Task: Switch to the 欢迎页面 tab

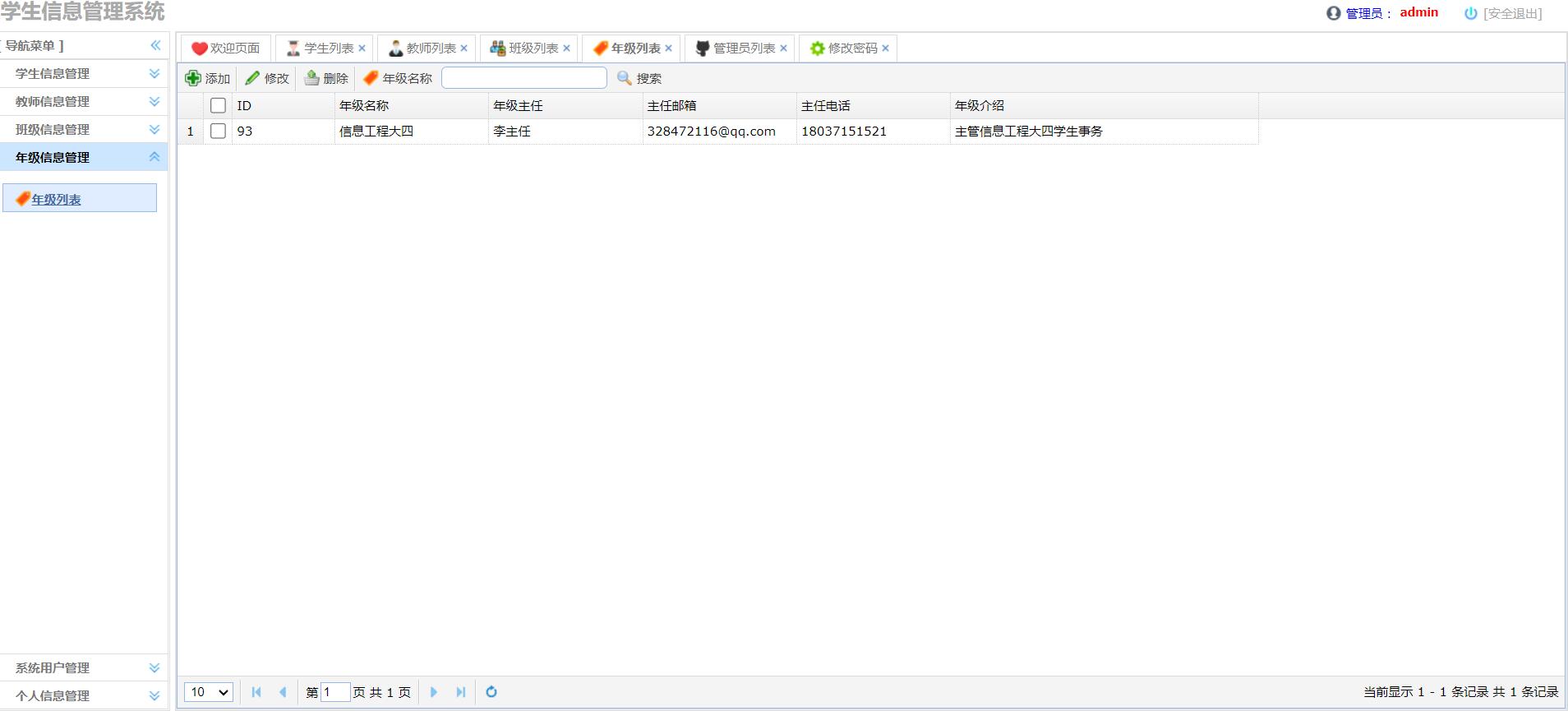Action: pos(226,48)
